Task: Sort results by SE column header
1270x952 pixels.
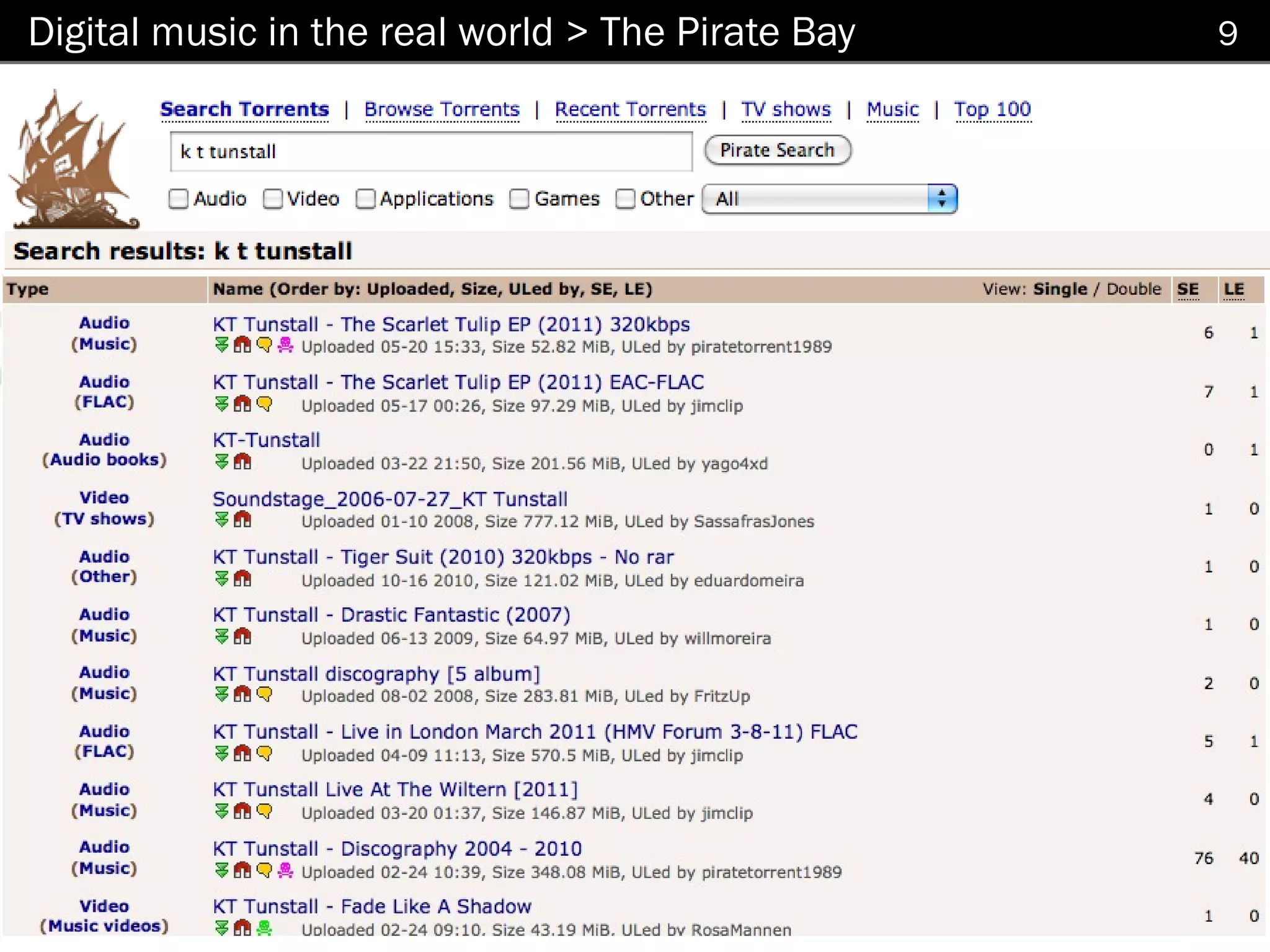Action: click(x=1188, y=289)
